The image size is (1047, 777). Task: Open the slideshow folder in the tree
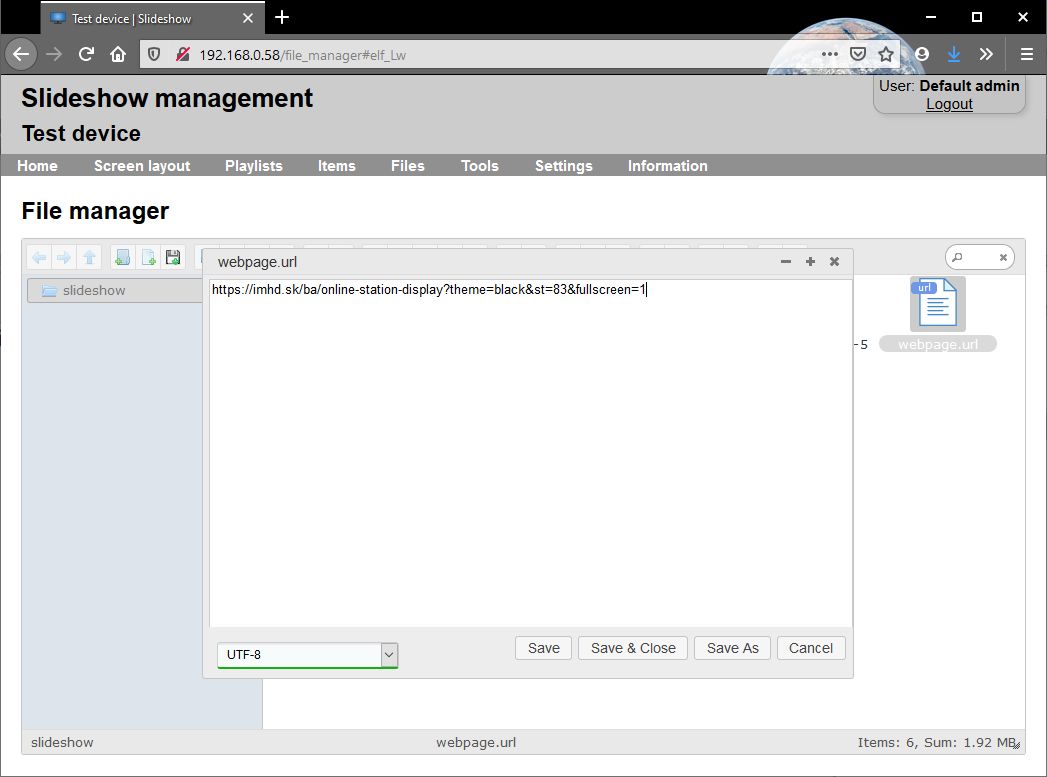(x=114, y=290)
